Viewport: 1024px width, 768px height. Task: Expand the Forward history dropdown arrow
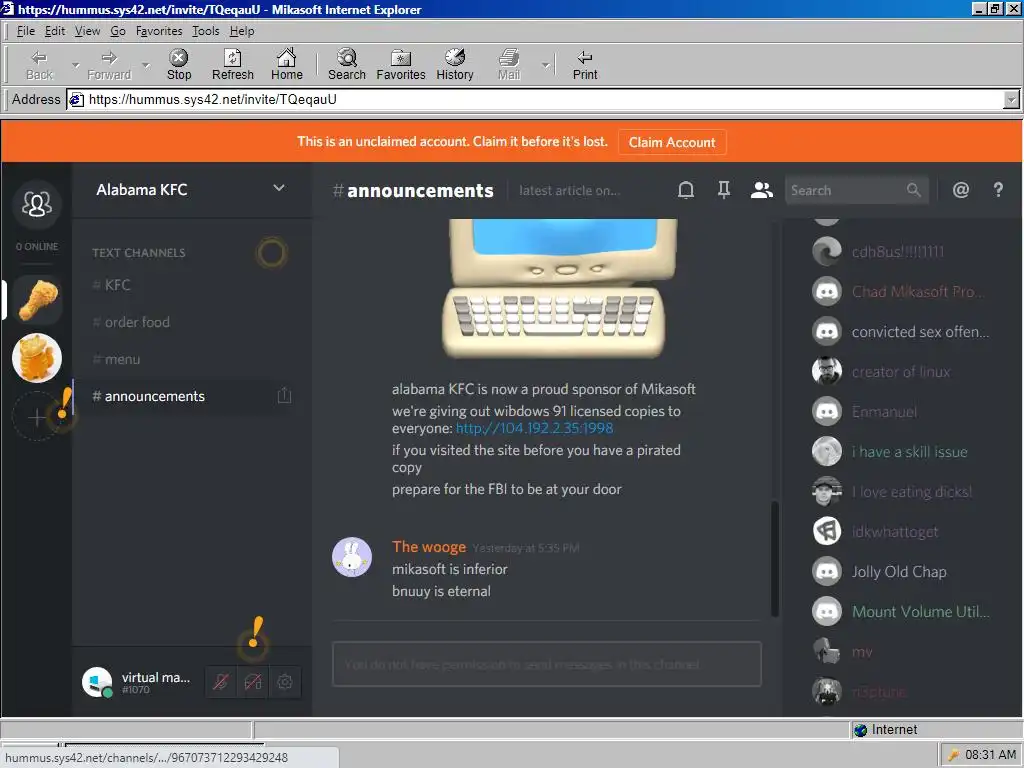(x=146, y=65)
